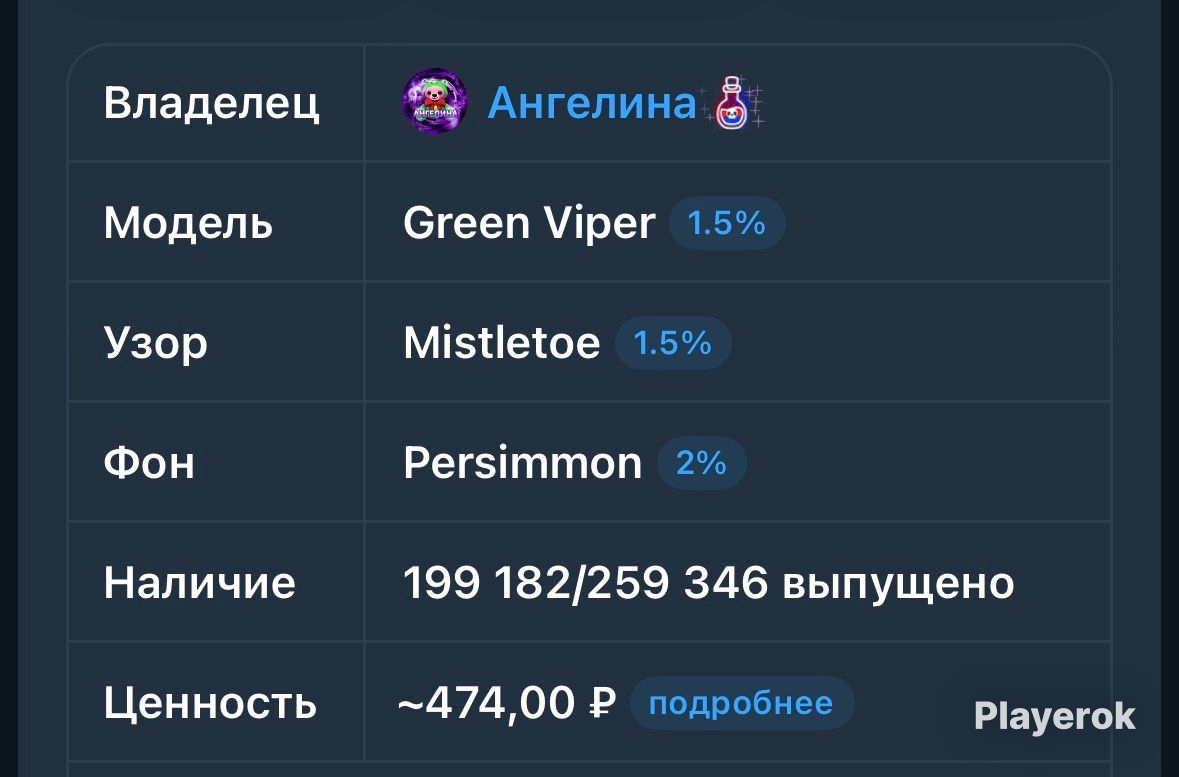Click the ruble currency symbol

click(x=602, y=703)
